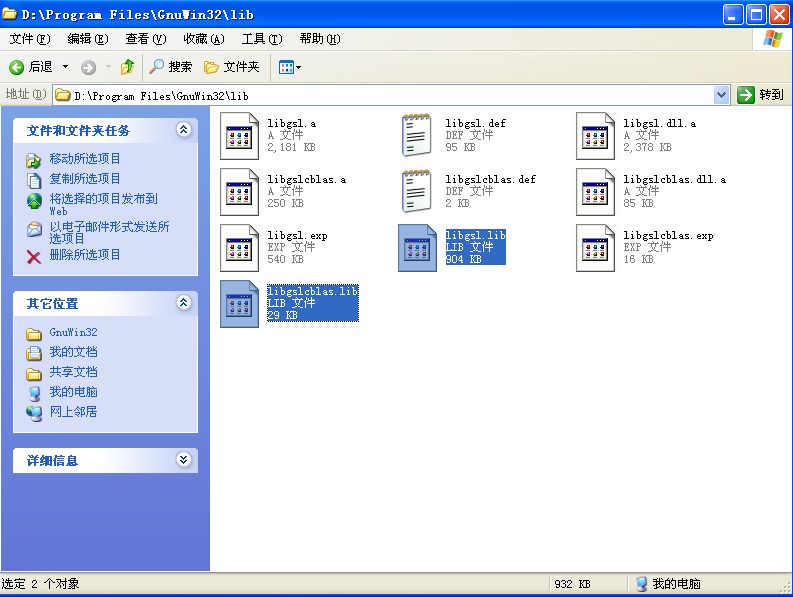Viewport: 793px width, 597px height.
Task: Click the 932 KB status bar value
Action: tap(572, 584)
